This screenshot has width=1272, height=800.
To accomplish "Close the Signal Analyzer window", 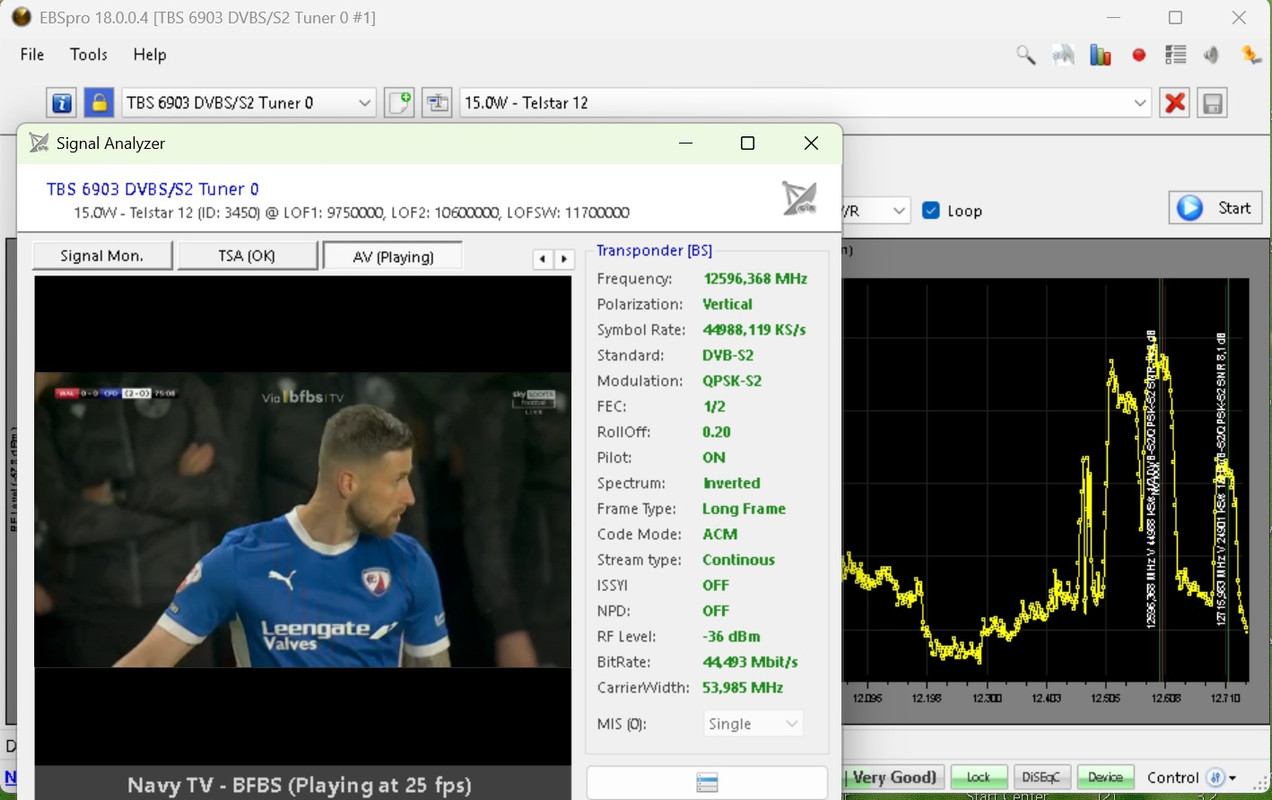I will (x=811, y=143).
